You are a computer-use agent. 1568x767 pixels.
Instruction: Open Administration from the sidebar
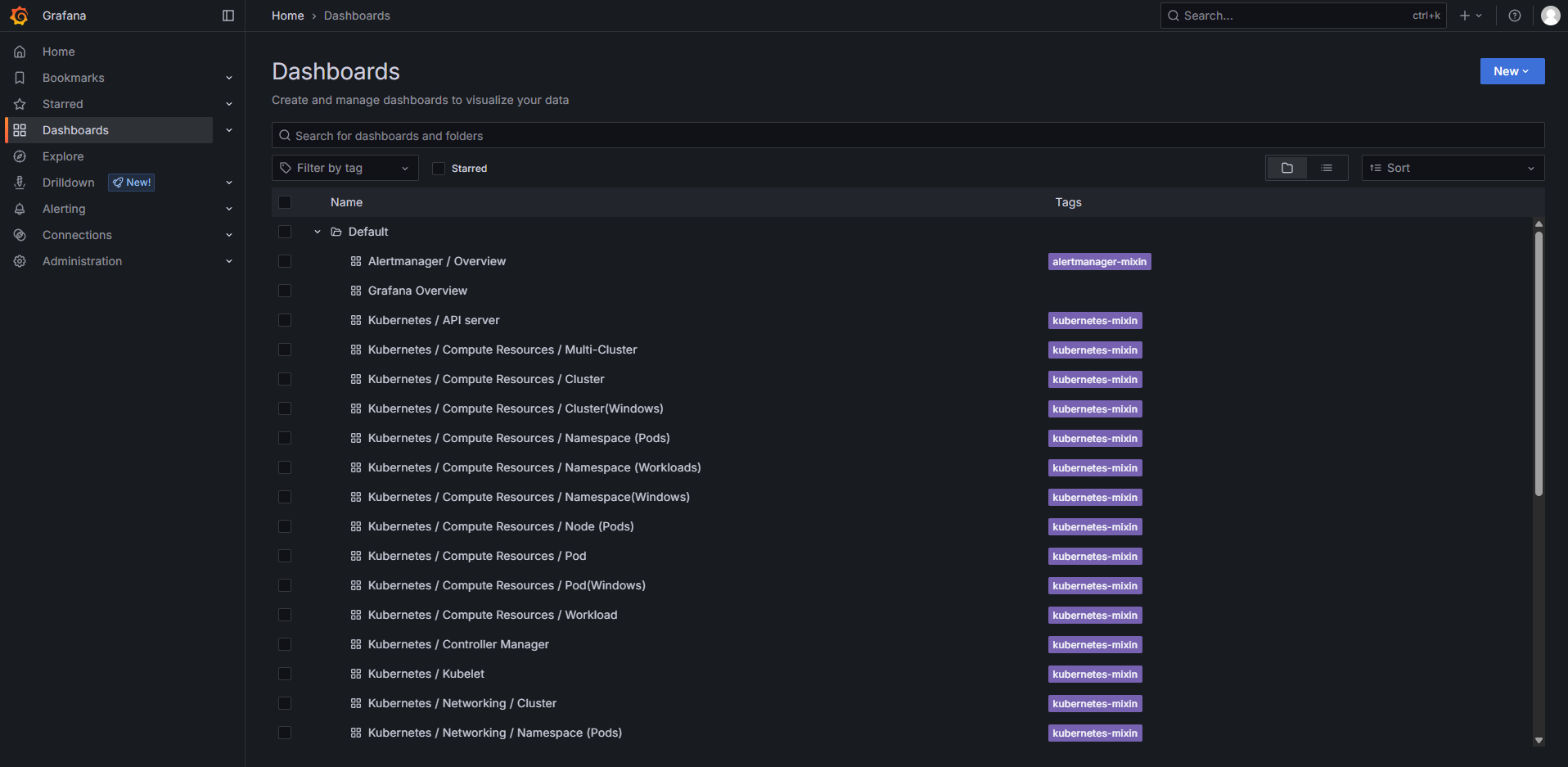coord(82,261)
